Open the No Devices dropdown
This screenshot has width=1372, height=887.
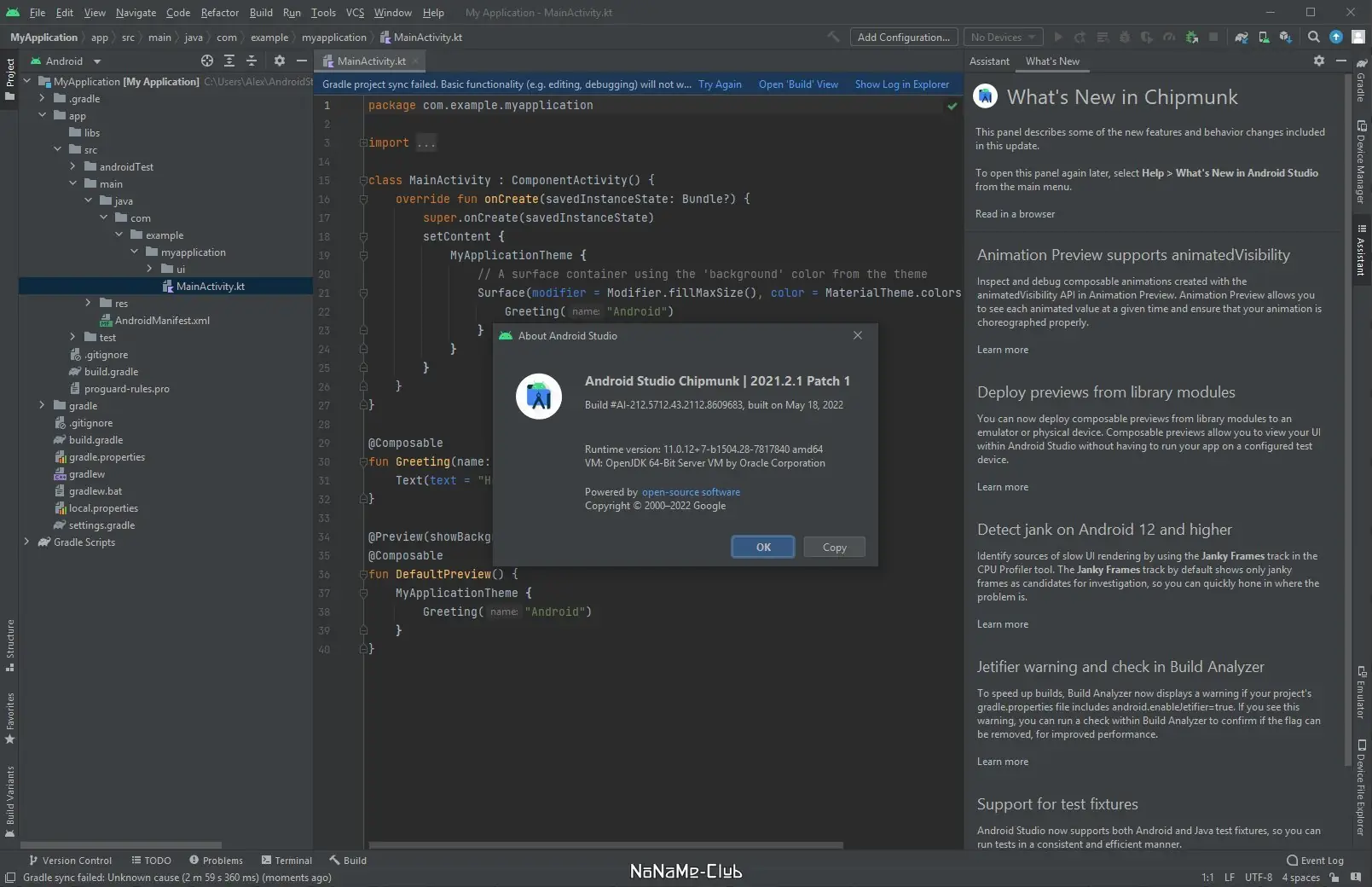click(1003, 38)
